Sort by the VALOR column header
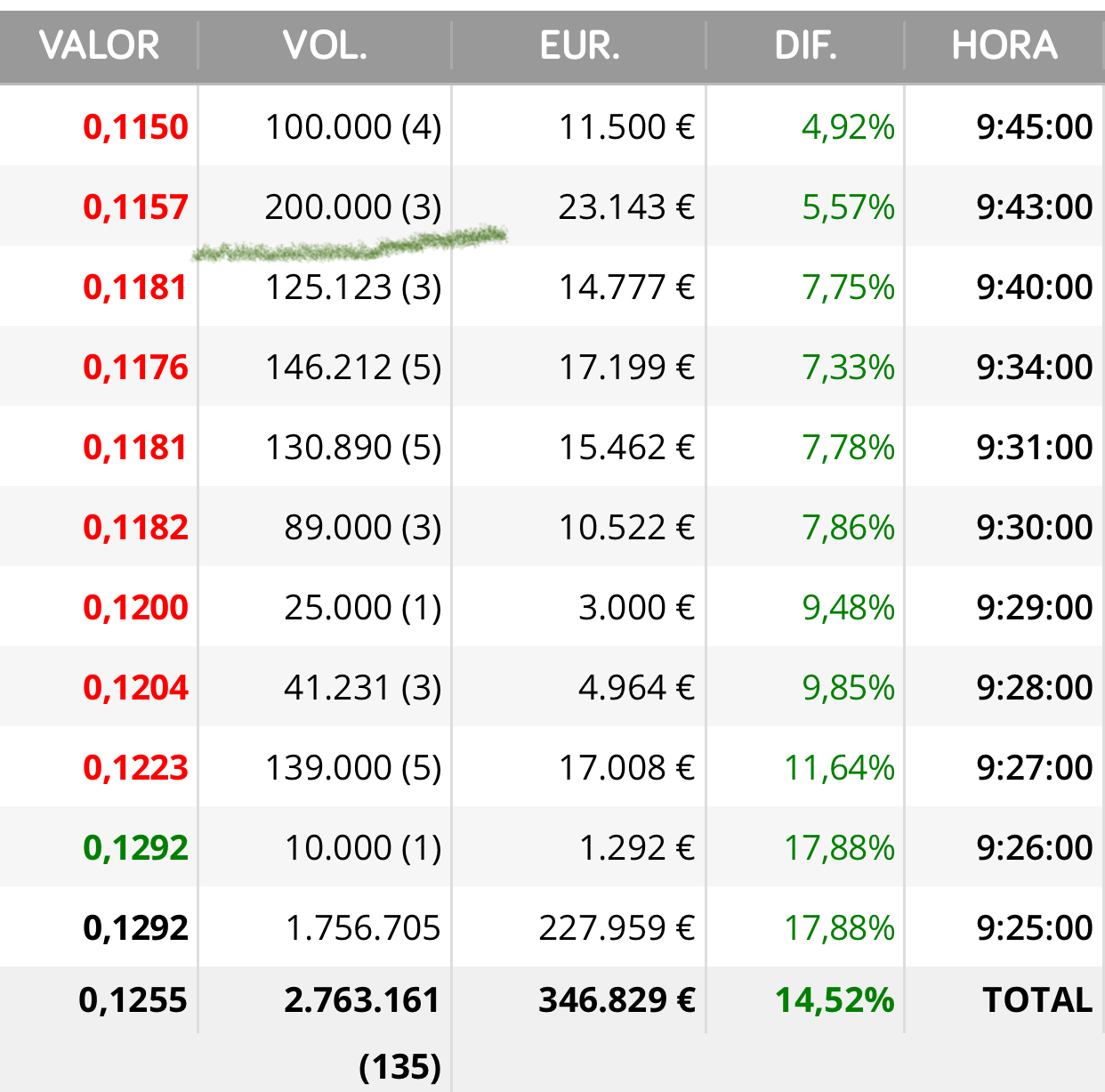Screen dimensions: 1105x1092 (99, 45)
